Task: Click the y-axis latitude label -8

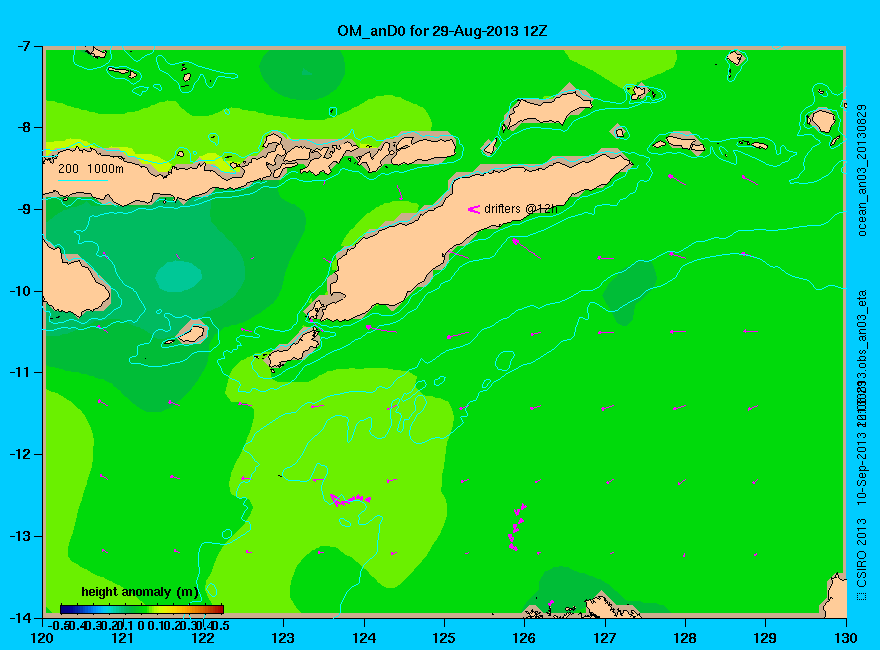Action: pos(22,127)
